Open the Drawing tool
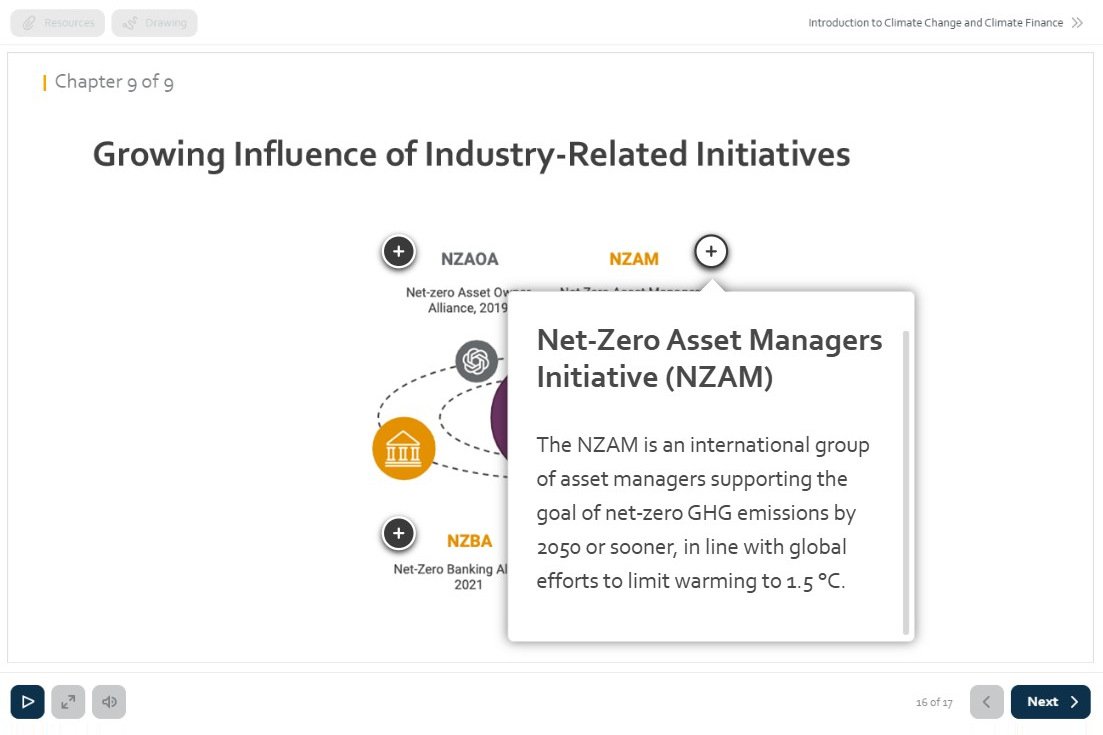 154,23
